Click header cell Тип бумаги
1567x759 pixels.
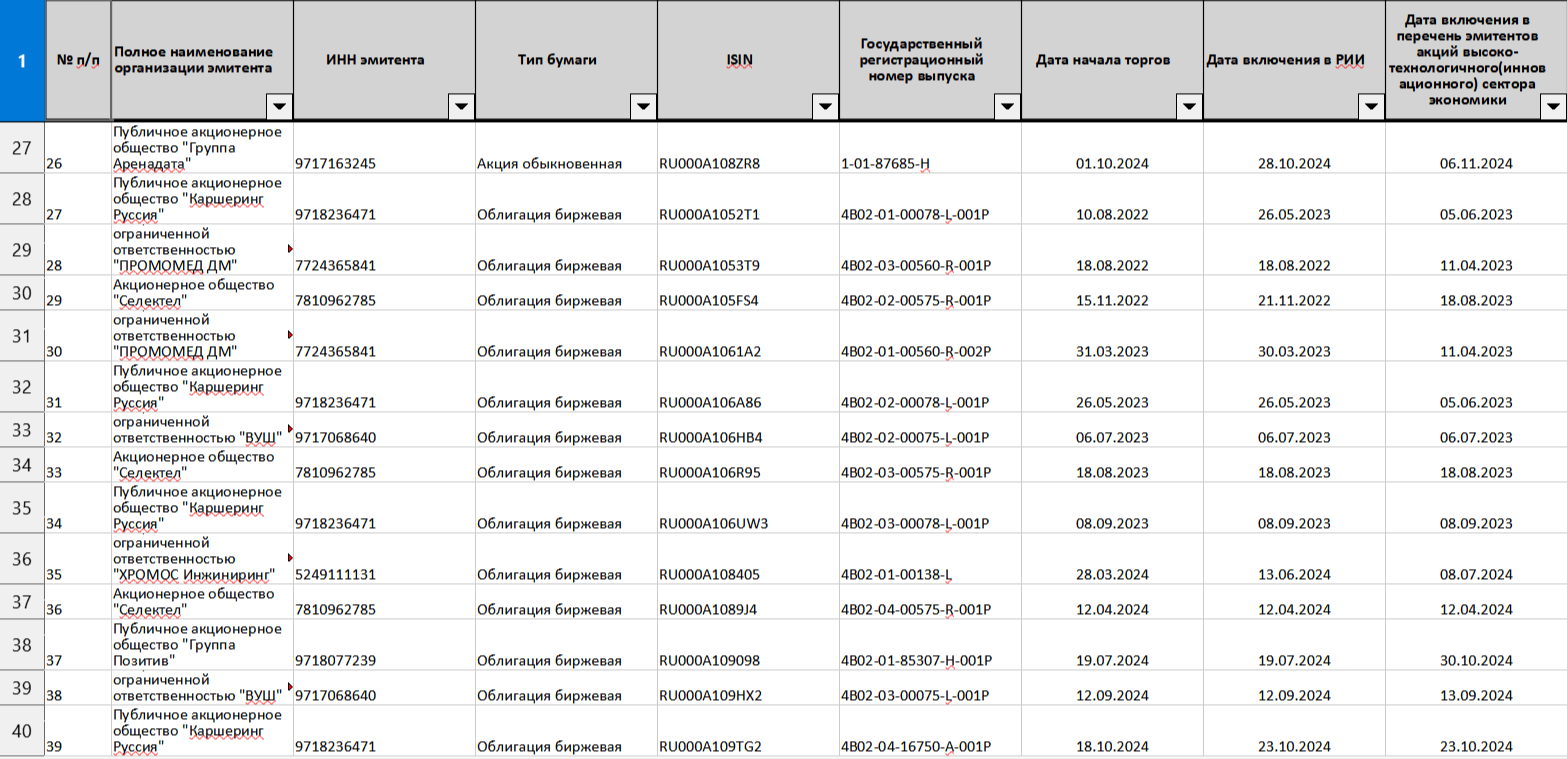coord(566,60)
